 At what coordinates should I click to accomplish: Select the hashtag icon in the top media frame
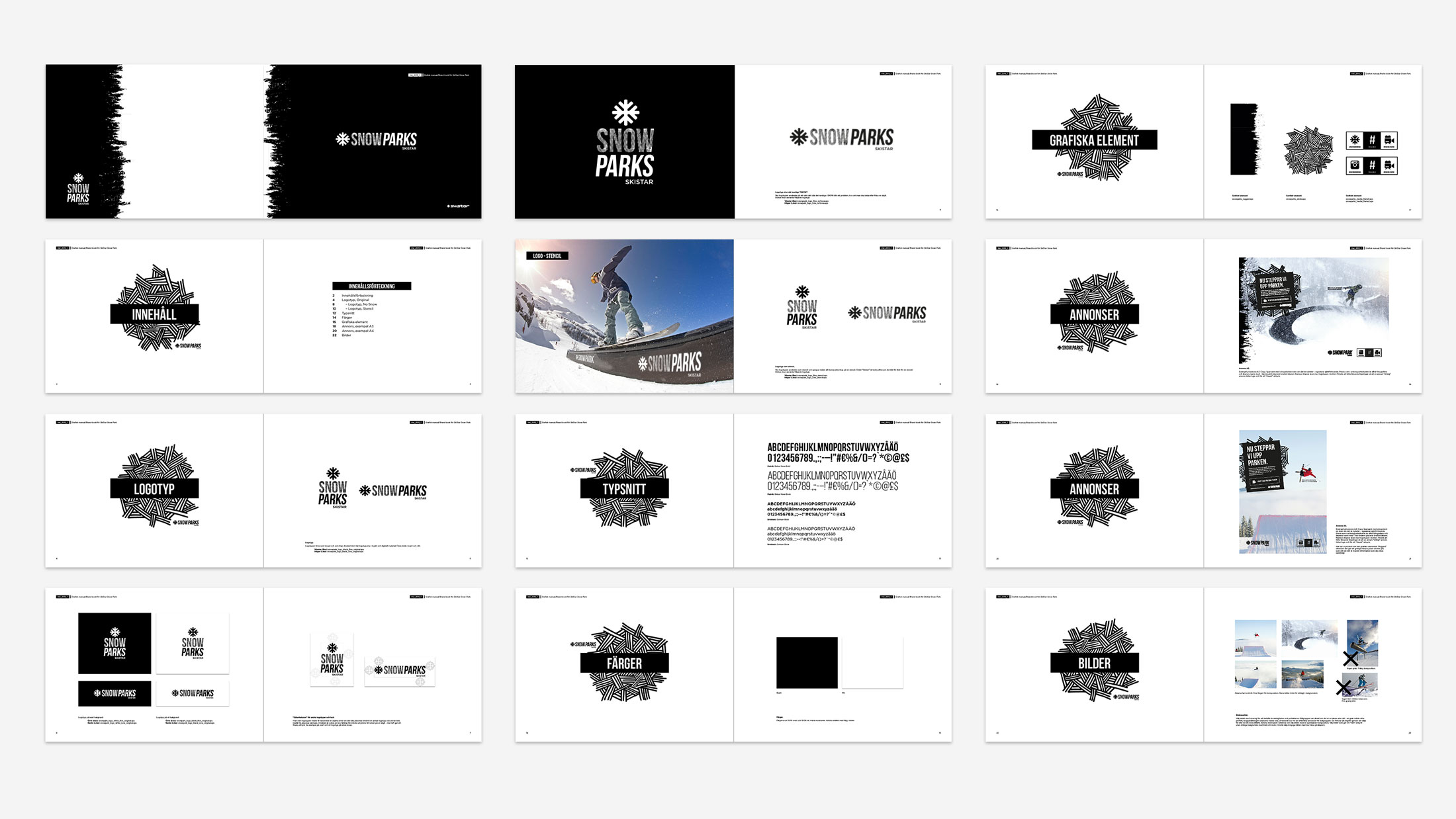pos(1372,140)
